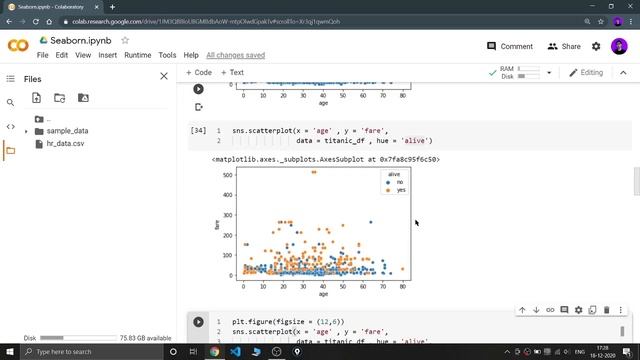
Task: Click the Disk storage usage bar
Action: tap(78, 338)
